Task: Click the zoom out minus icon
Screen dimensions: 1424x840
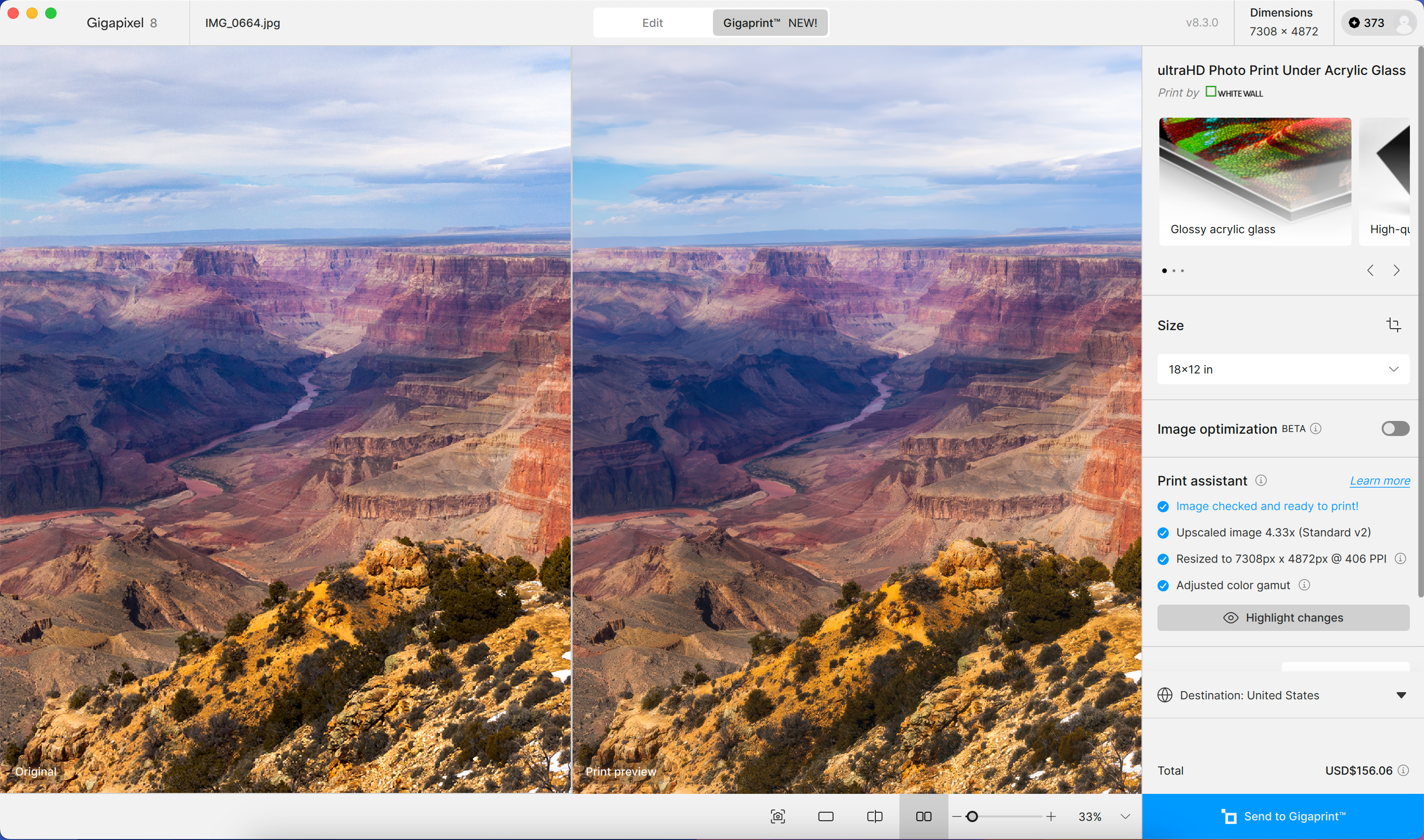Action: [956, 816]
